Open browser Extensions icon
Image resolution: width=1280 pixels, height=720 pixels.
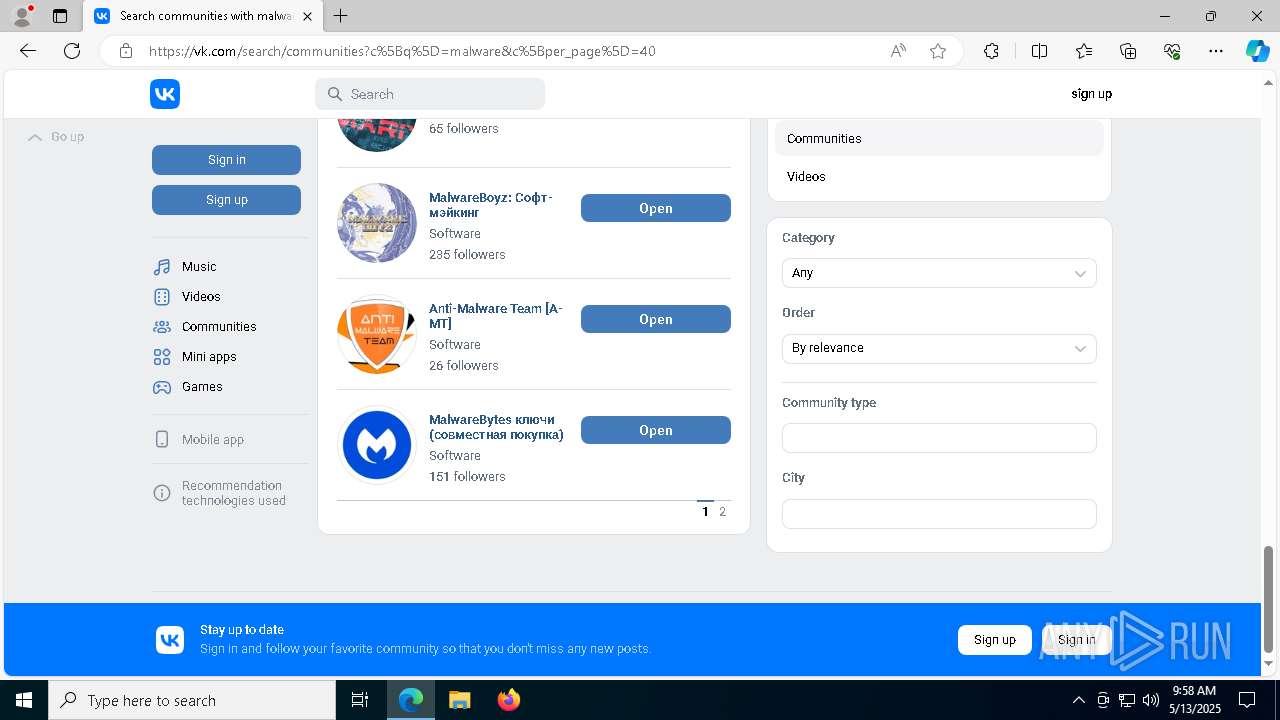coord(991,51)
